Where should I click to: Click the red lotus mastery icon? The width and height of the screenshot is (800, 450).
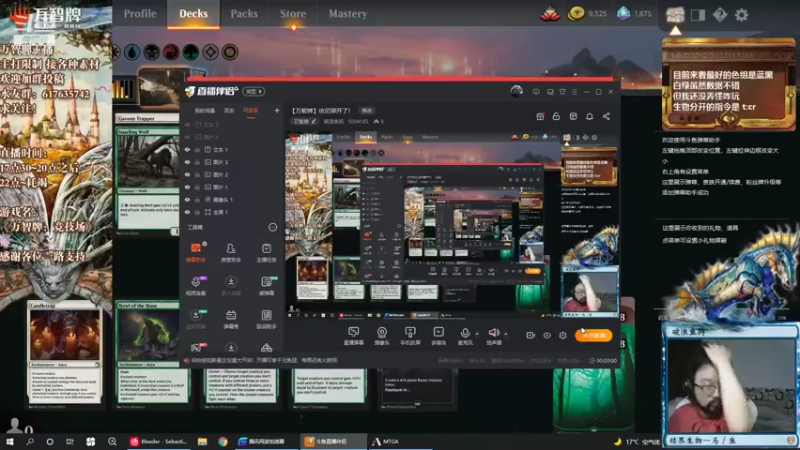point(550,14)
